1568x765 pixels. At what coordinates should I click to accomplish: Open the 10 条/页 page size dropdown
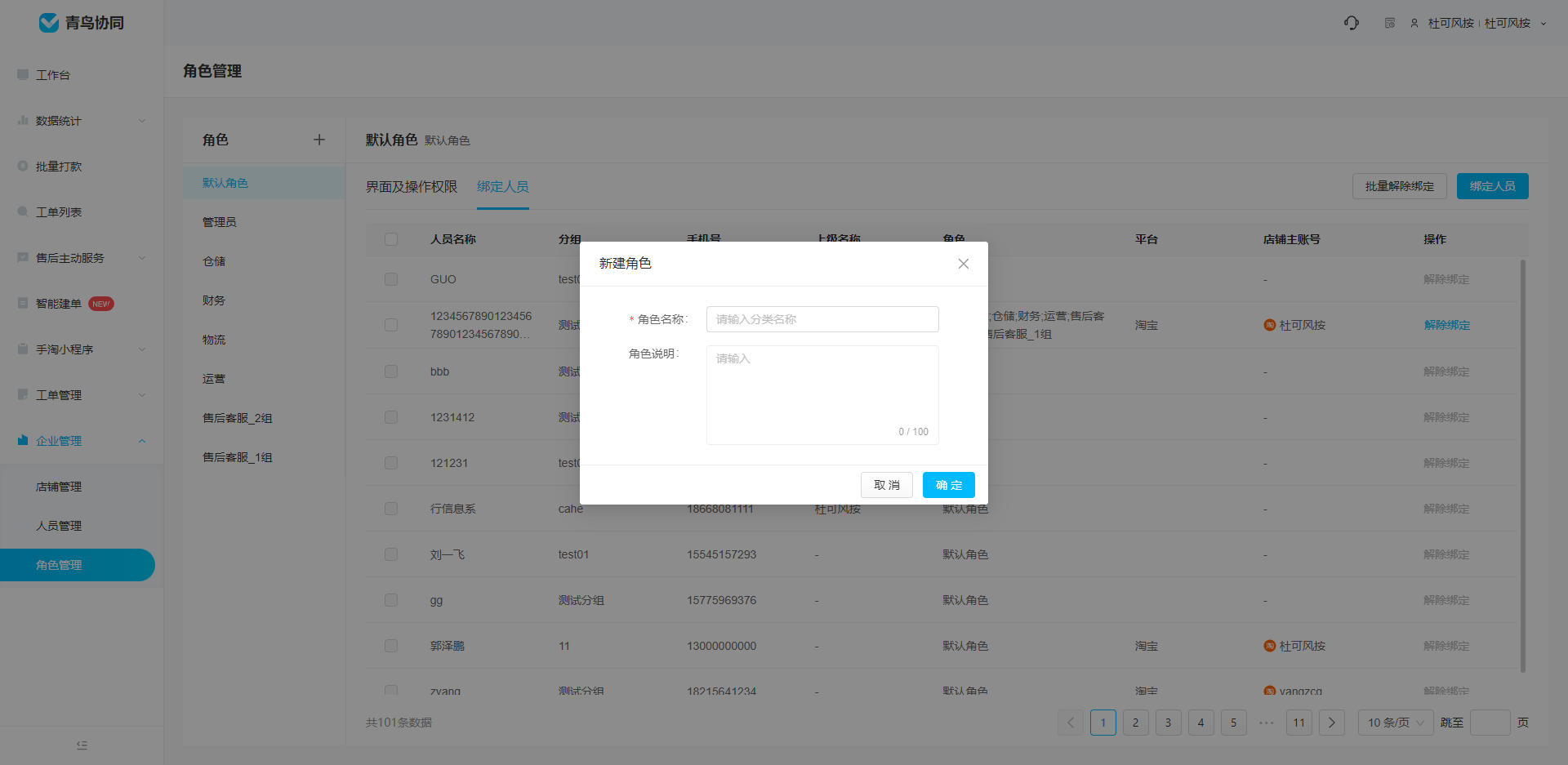pos(1395,723)
